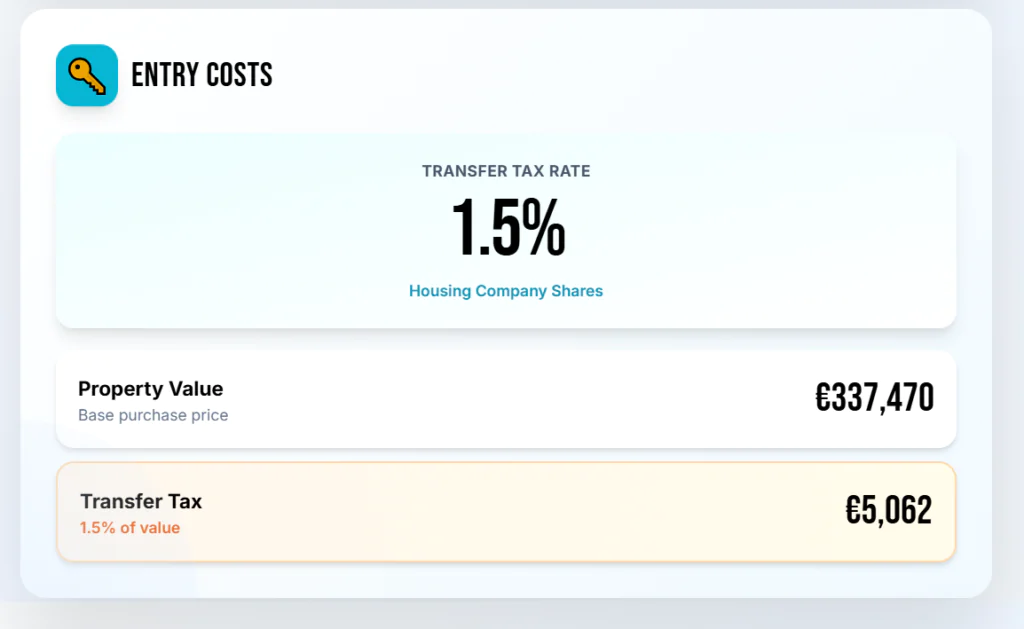Click the Base purchase price subtitle
Image resolution: width=1024 pixels, height=629 pixels.
(x=153, y=415)
